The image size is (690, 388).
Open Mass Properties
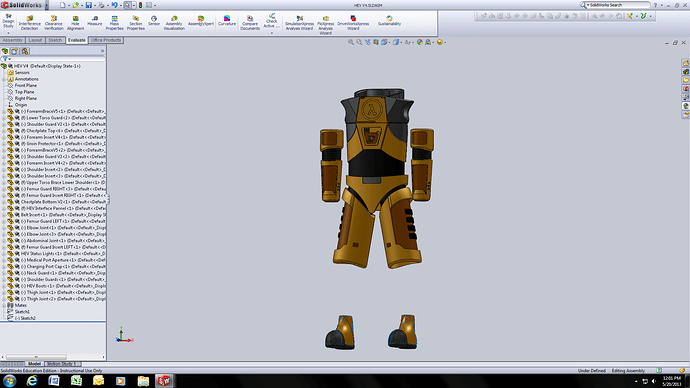(x=114, y=22)
